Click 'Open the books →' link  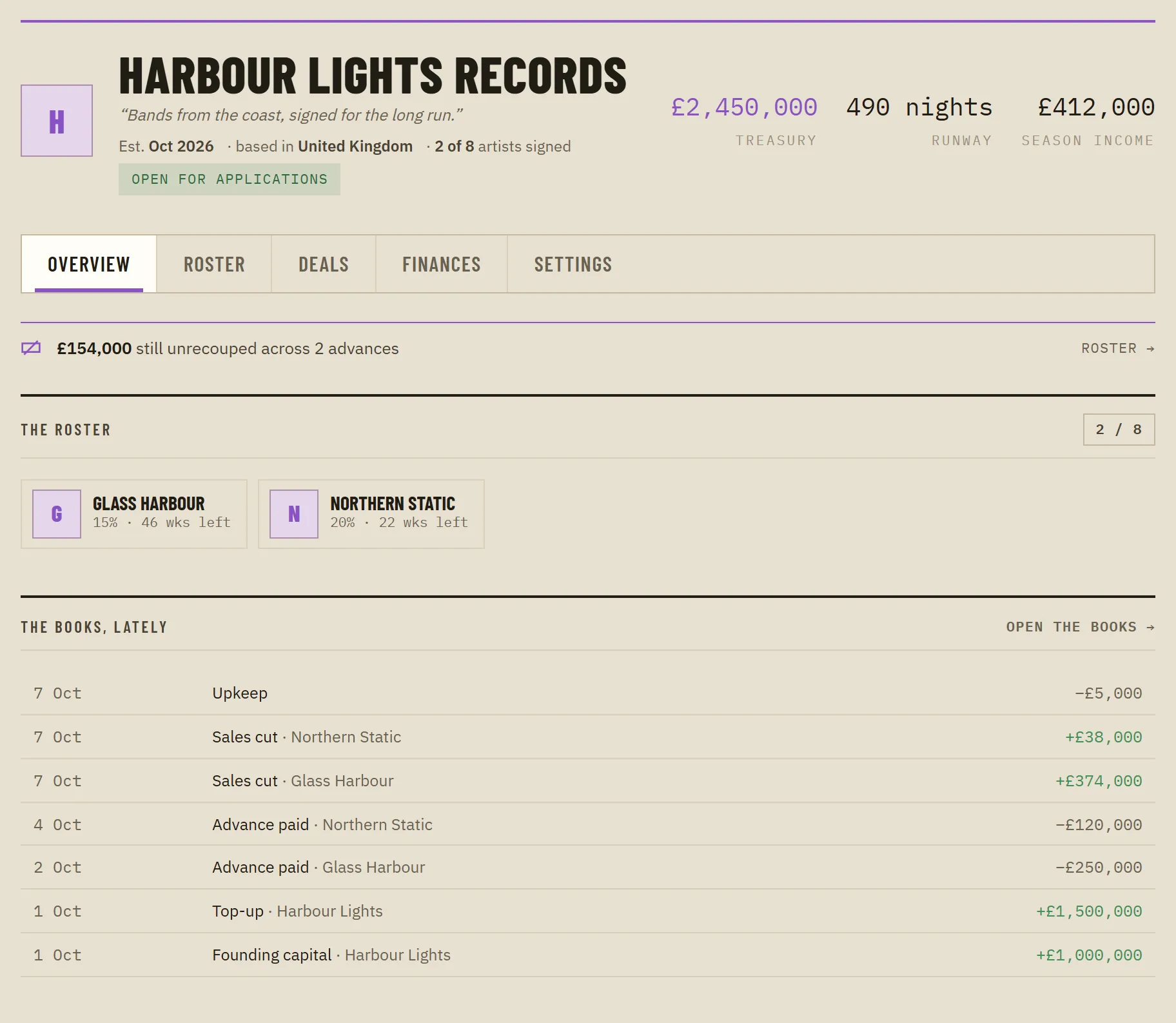point(1081,627)
